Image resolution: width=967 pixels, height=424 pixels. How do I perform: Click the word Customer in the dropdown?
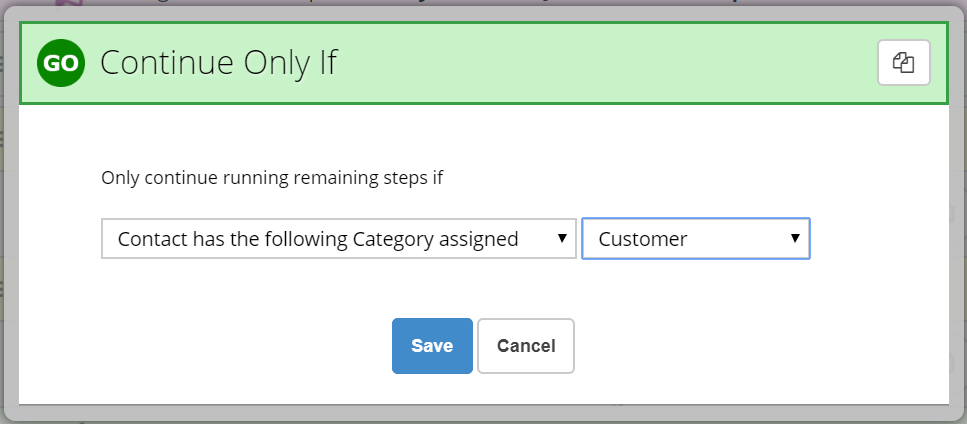coord(643,239)
